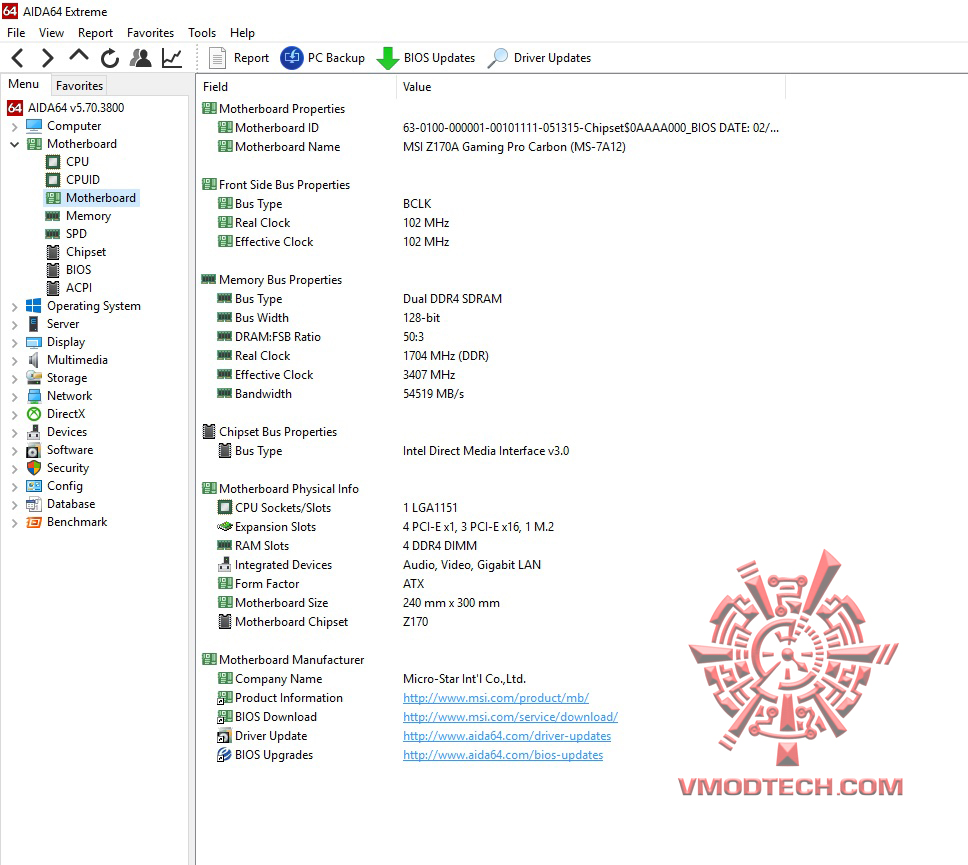Click the Multimedia speaker icon

[33, 360]
